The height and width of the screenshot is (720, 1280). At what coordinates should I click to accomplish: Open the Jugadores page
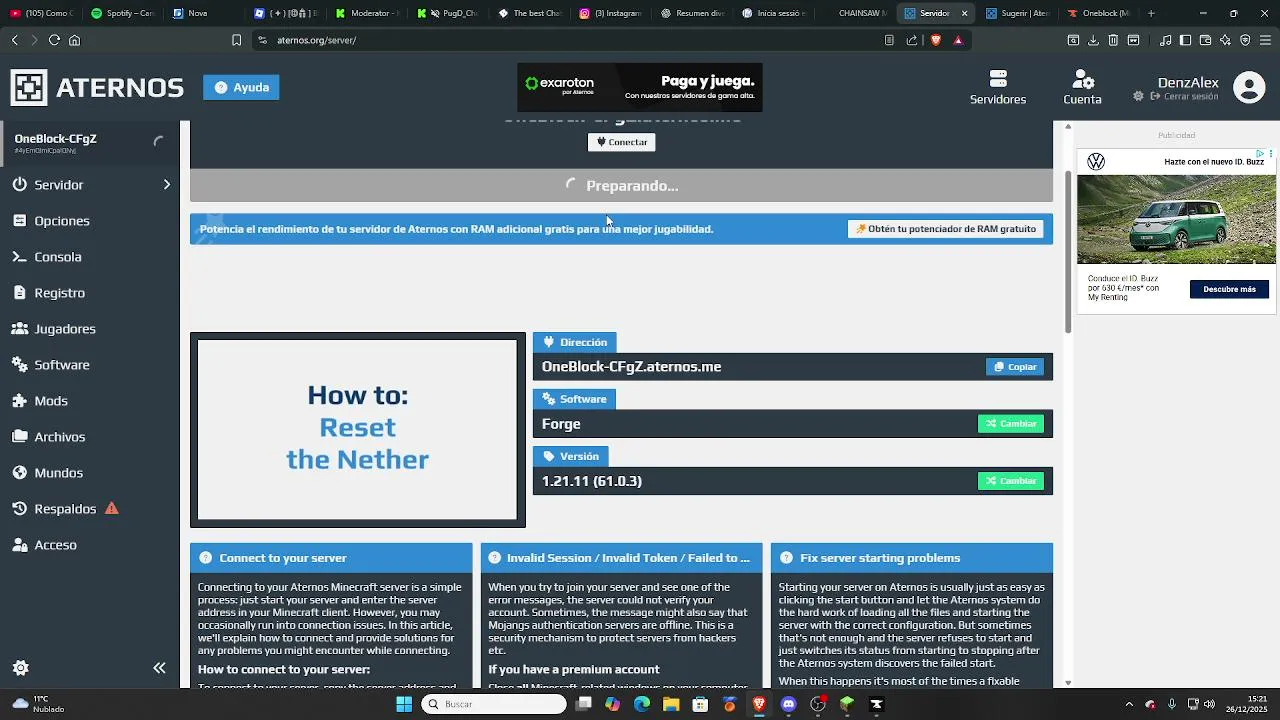coord(90,329)
